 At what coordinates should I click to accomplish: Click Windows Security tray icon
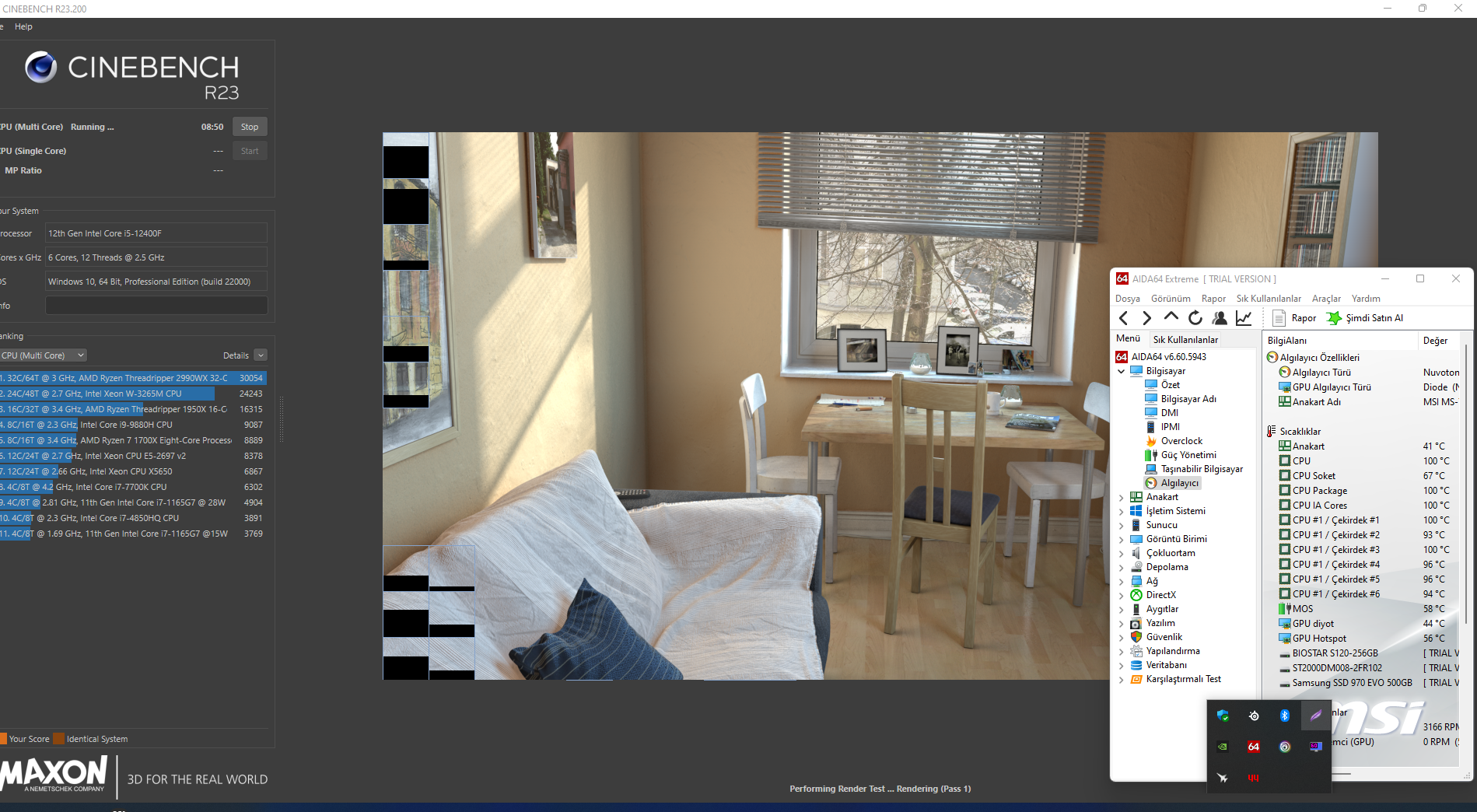point(1223,716)
